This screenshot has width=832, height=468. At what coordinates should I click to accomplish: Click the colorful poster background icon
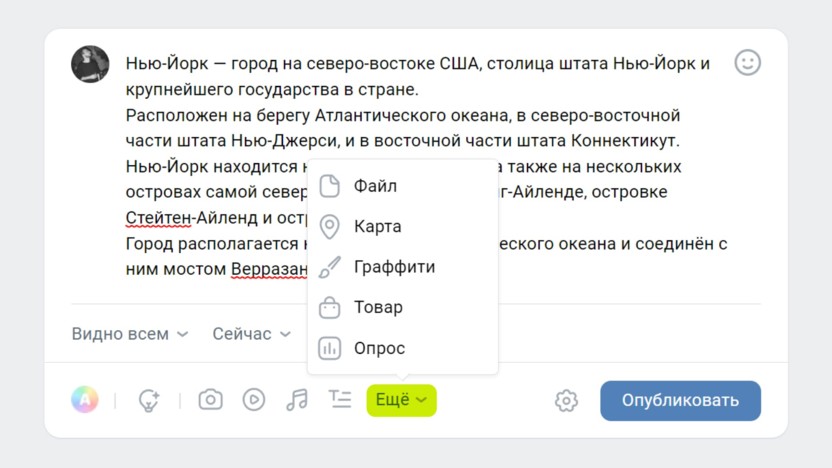(85, 400)
